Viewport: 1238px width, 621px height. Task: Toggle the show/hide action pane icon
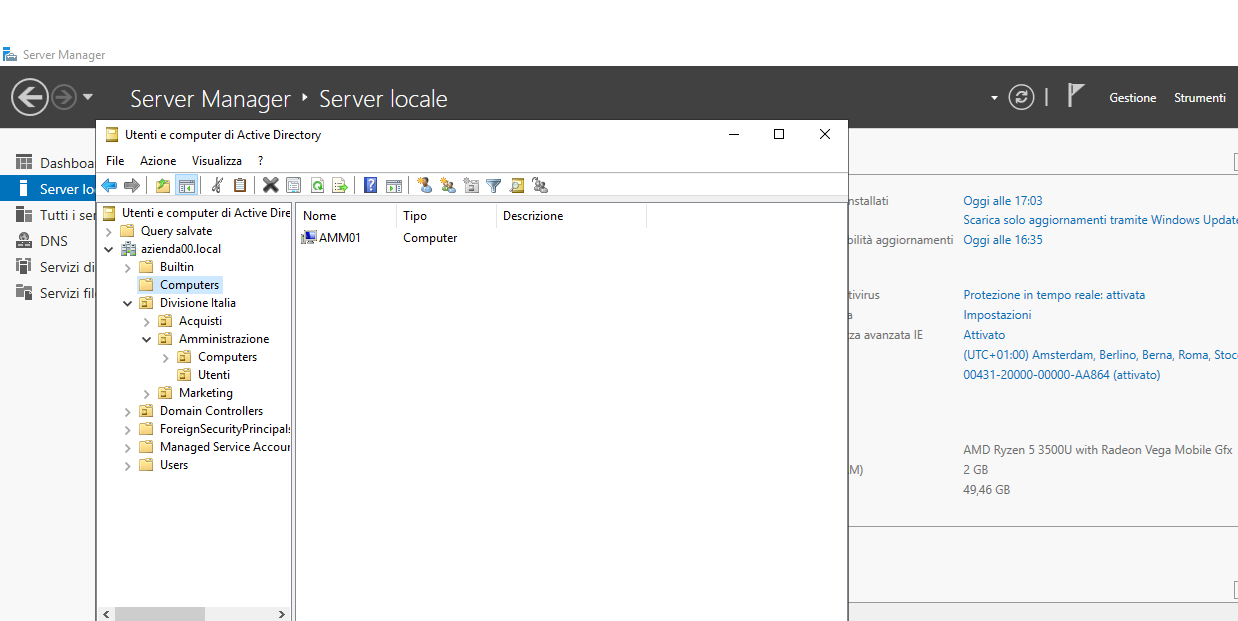[x=394, y=185]
